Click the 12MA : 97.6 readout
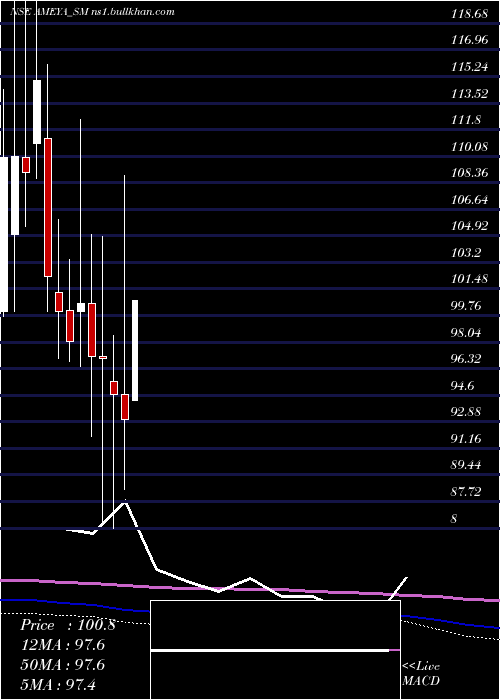The width and height of the screenshot is (500, 700). coord(62,645)
